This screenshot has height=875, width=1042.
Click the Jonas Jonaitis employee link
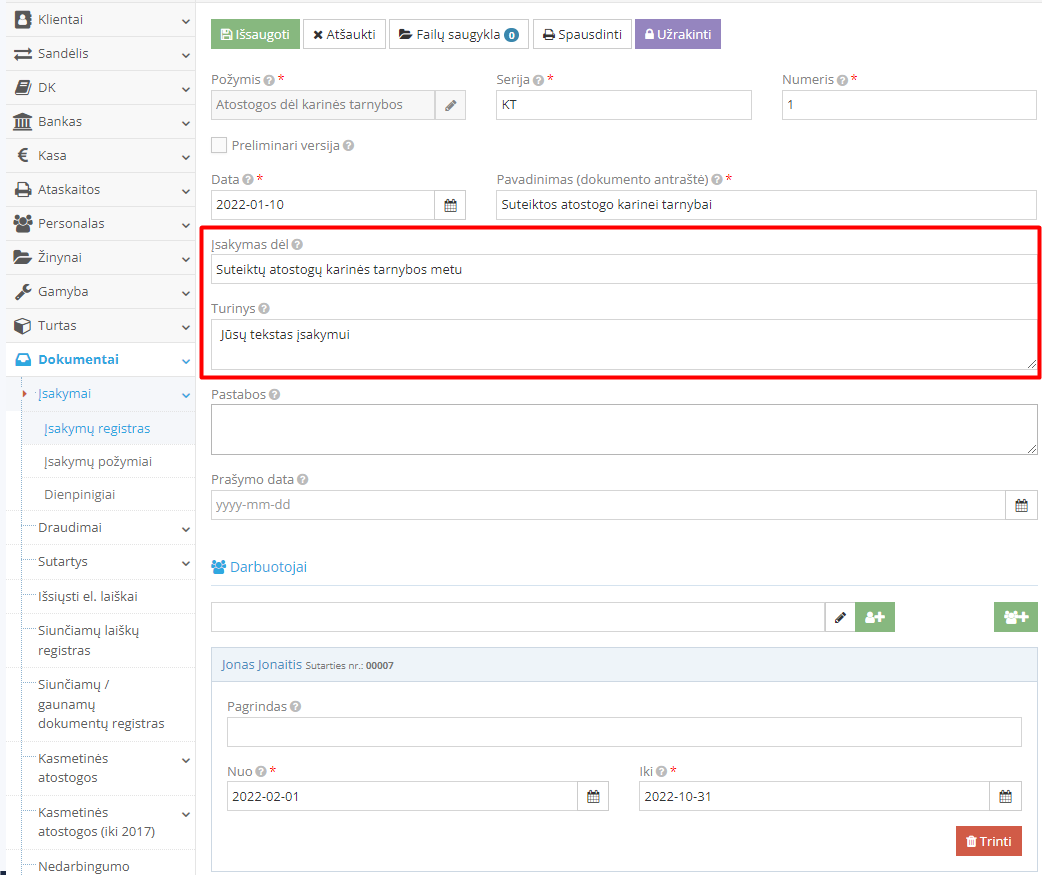pyautogui.click(x=261, y=664)
